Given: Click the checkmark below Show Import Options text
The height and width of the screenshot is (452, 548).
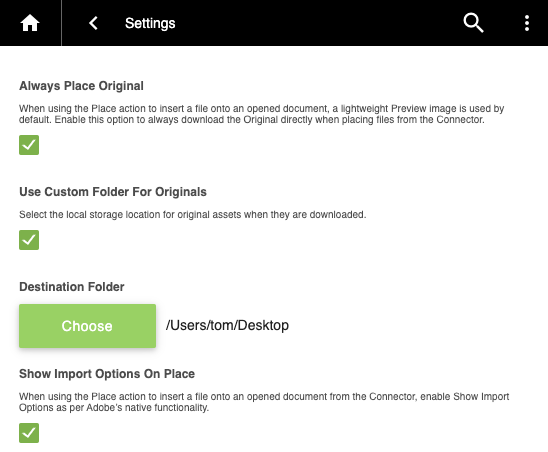Looking at the screenshot, I should [x=29, y=433].
